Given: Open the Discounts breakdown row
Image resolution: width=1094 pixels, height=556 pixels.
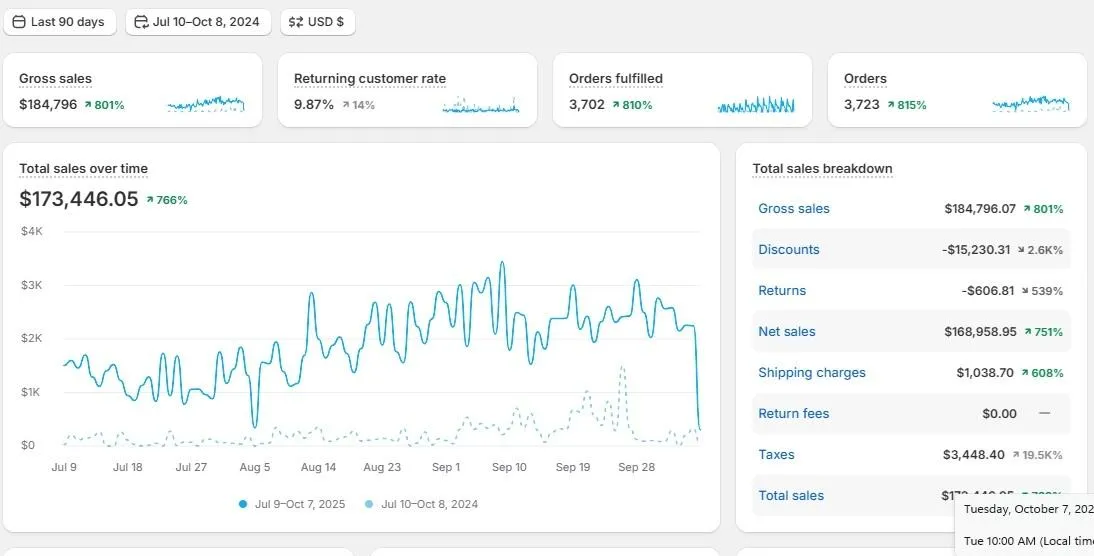Looking at the screenshot, I should [x=911, y=249].
